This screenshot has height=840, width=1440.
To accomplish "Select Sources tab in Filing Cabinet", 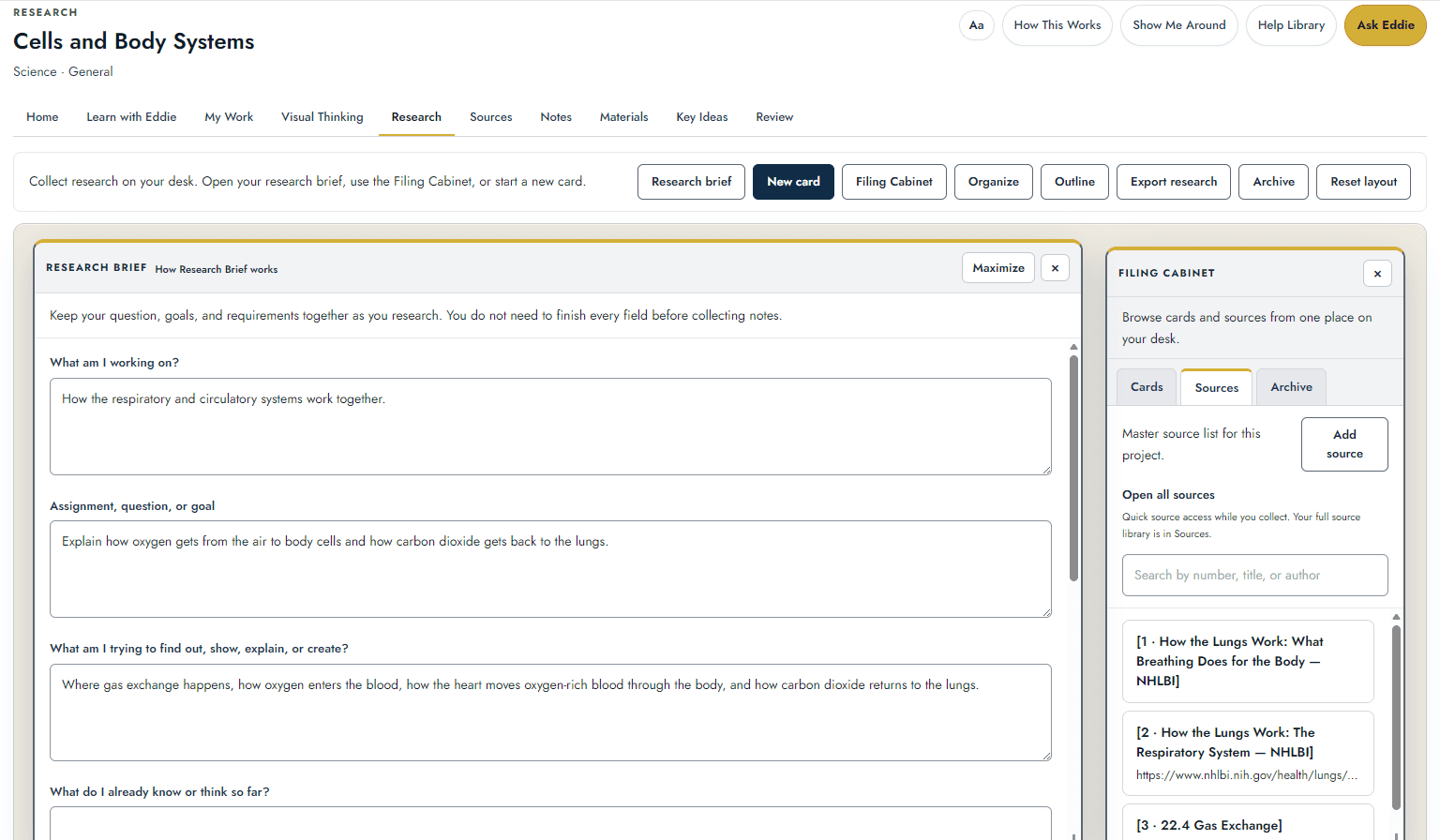I will 1217,387.
